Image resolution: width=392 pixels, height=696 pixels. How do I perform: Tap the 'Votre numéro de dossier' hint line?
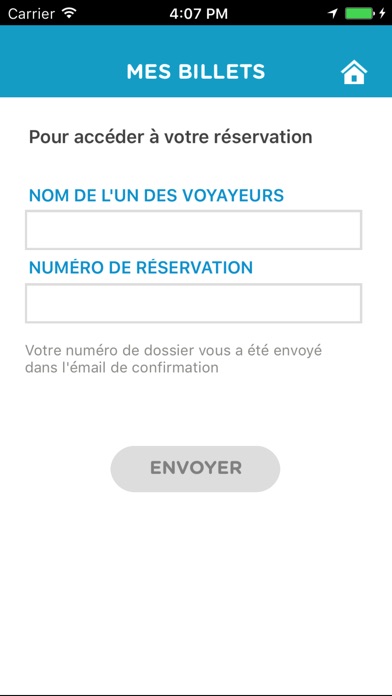click(x=174, y=351)
